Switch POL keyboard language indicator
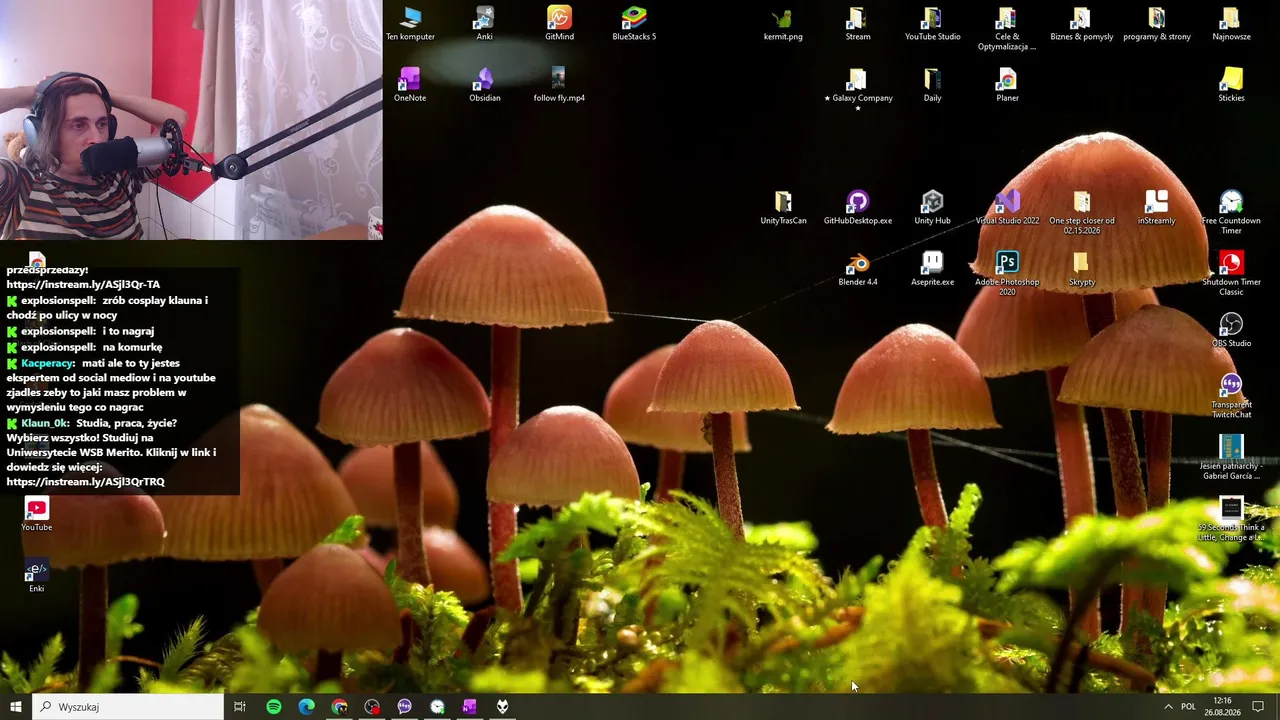 [x=1188, y=707]
